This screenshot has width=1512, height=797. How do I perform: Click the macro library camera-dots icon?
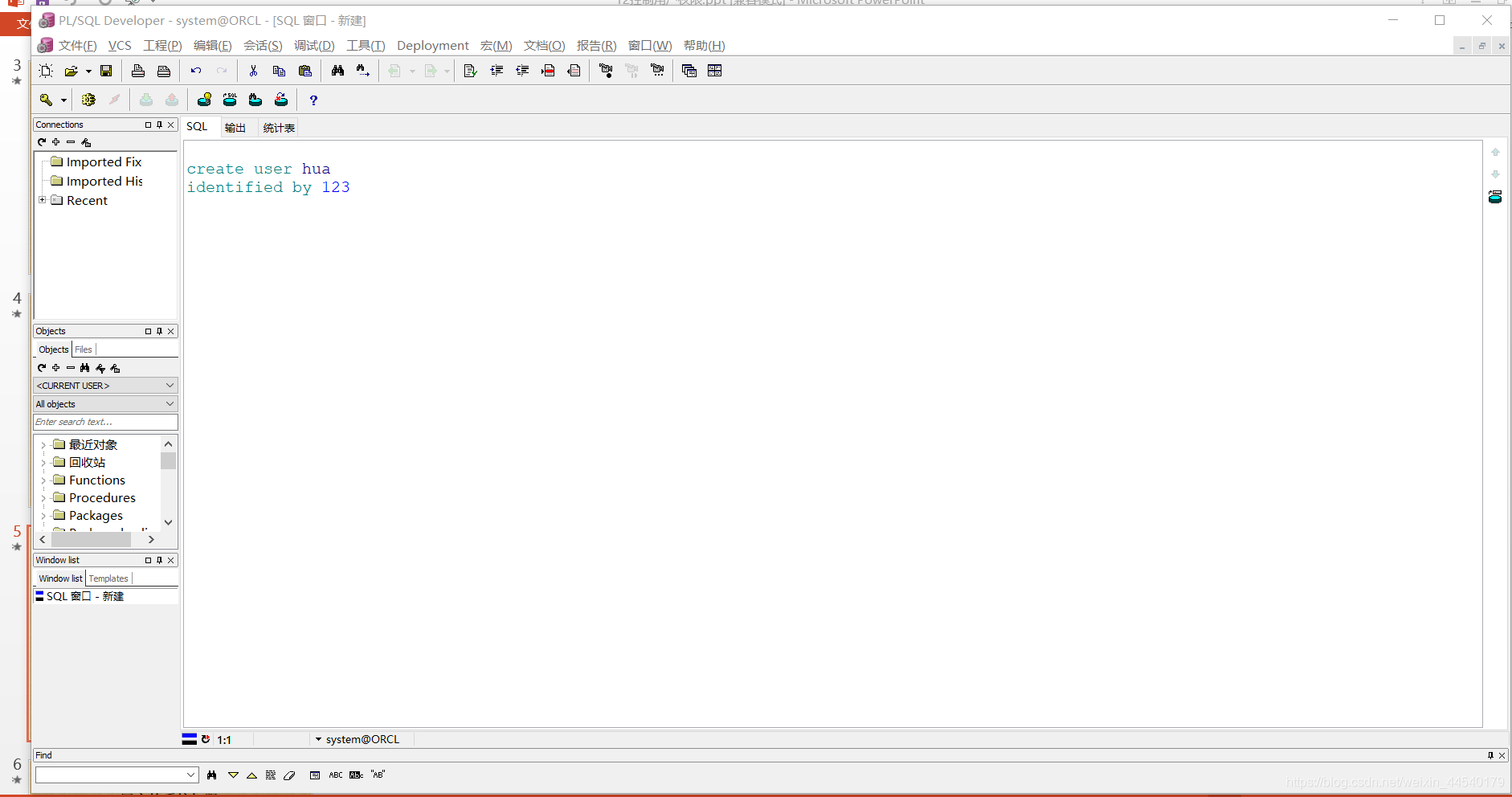click(657, 71)
